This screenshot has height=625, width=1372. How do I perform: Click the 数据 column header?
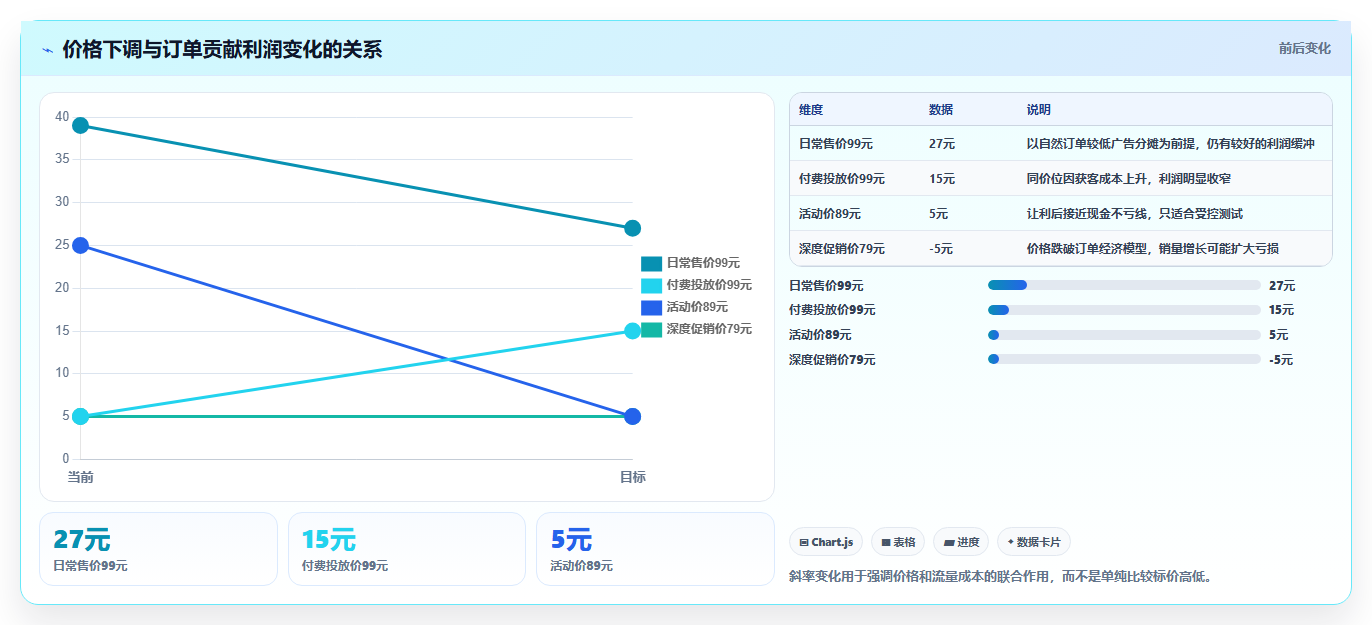pyautogui.click(x=941, y=110)
